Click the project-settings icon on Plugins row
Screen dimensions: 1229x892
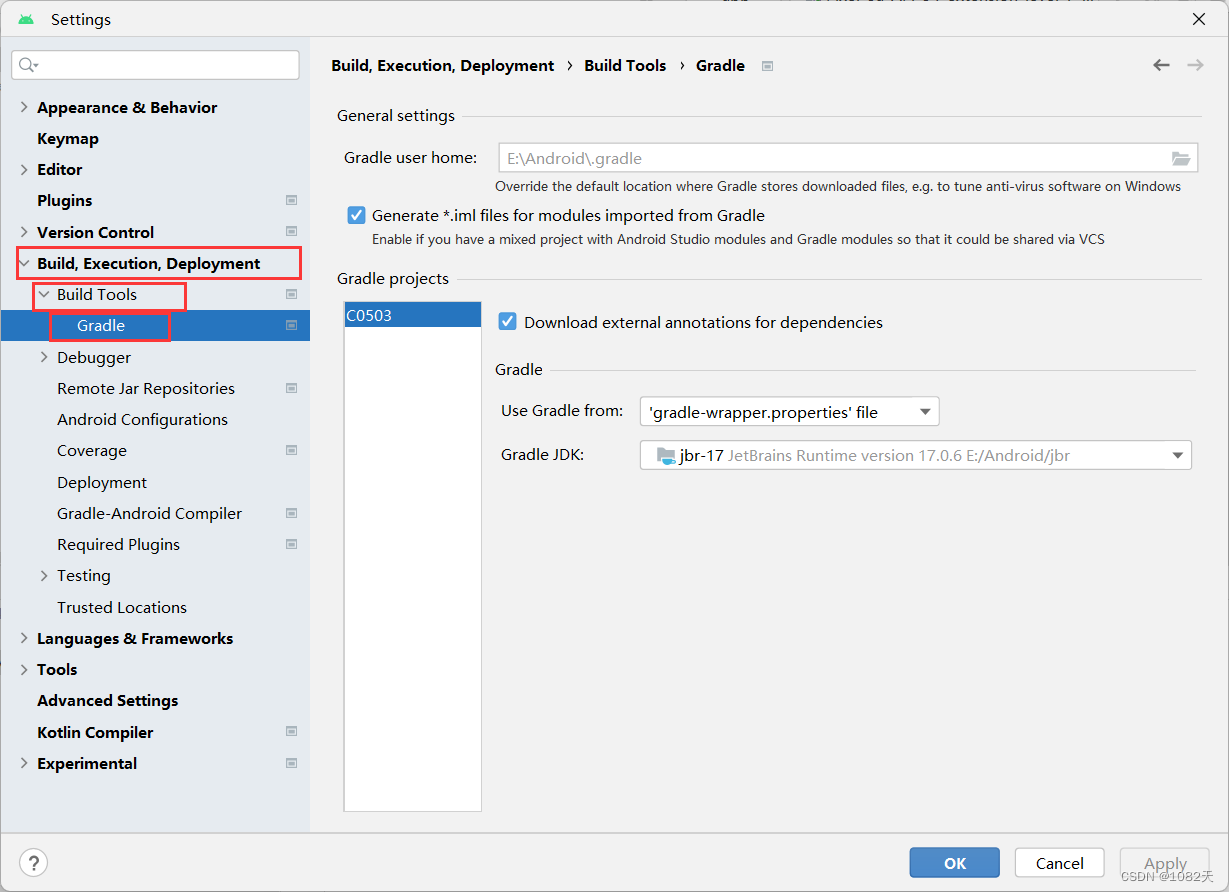point(291,201)
